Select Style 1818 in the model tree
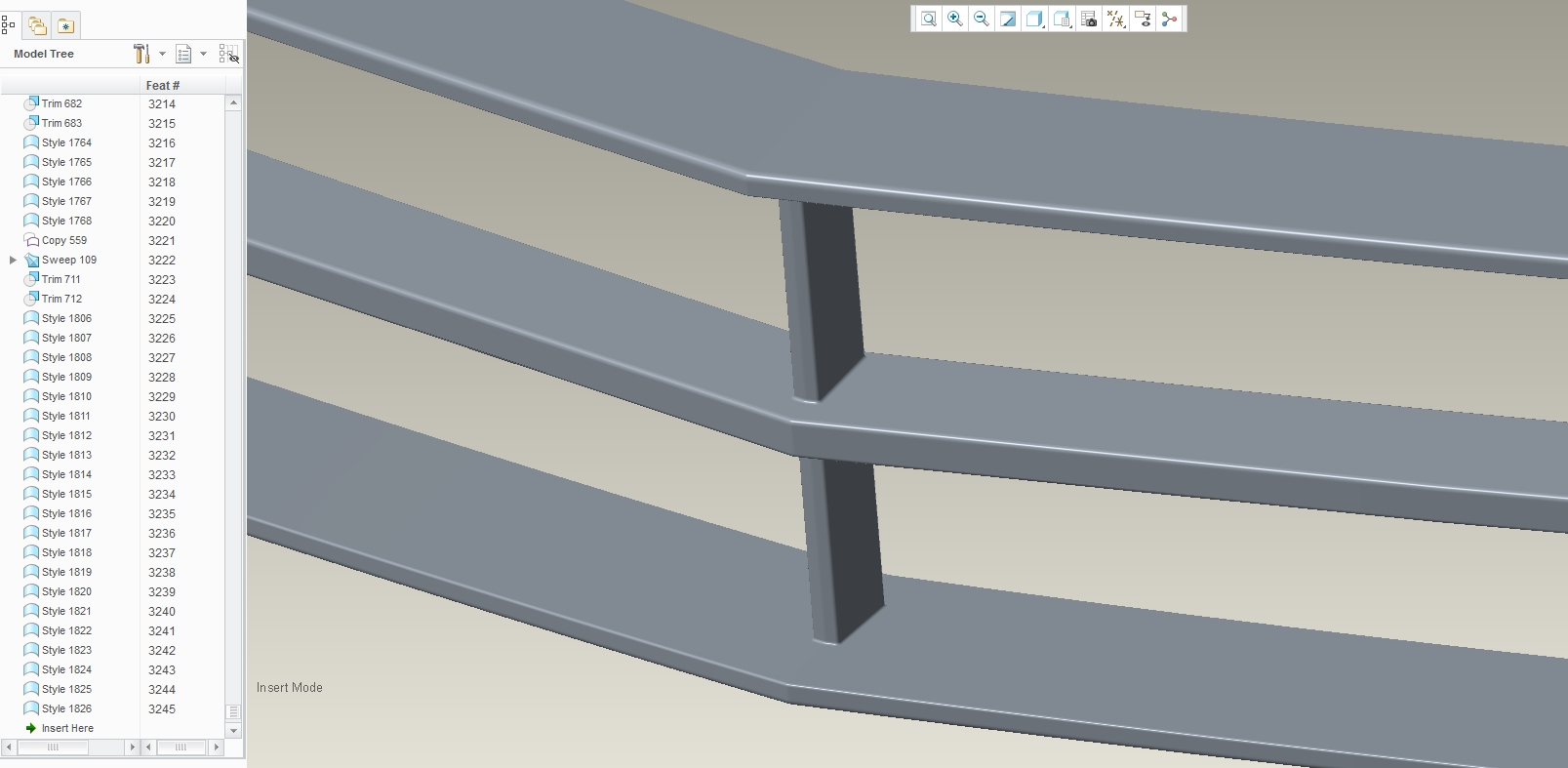Screen dimensions: 1568x768 click(x=66, y=552)
